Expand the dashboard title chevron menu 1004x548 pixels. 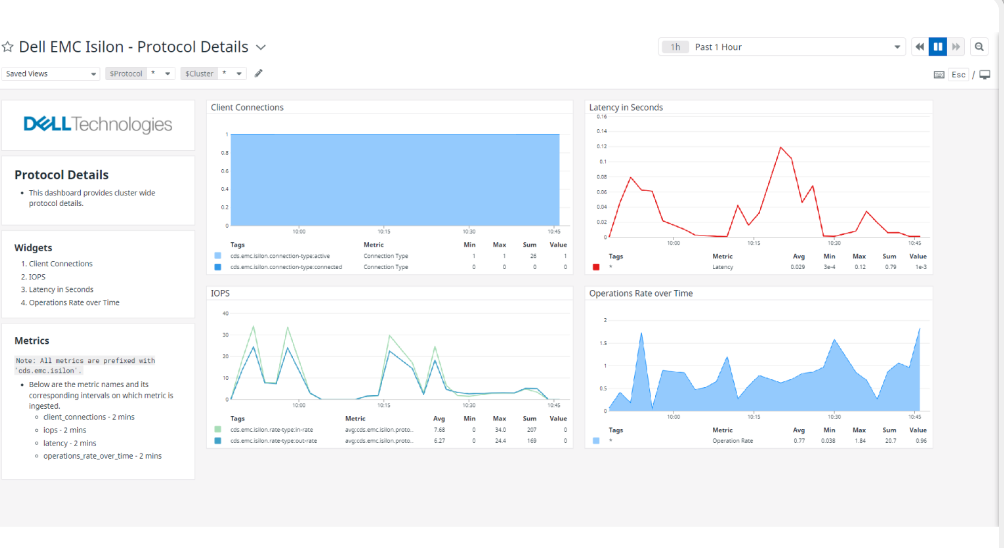click(x=261, y=47)
